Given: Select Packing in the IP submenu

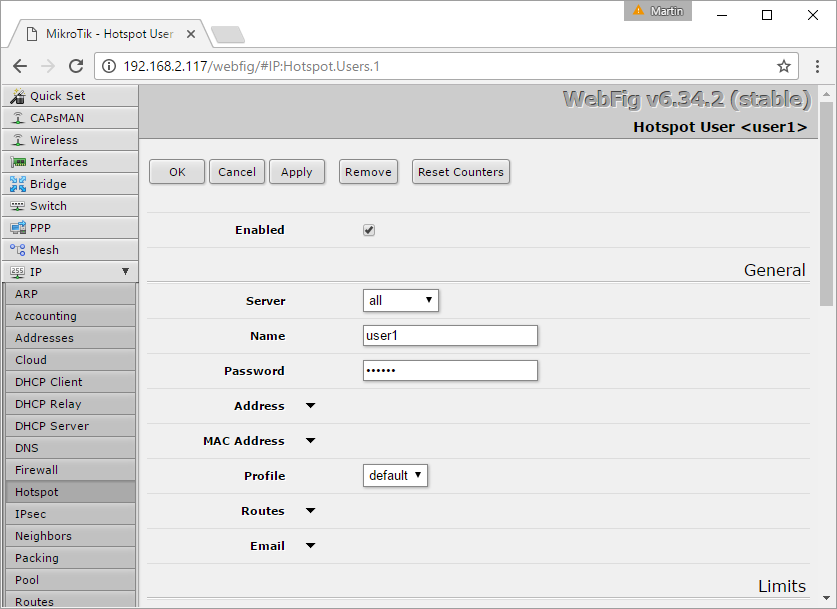Looking at the screenshot, I should 70,558.
